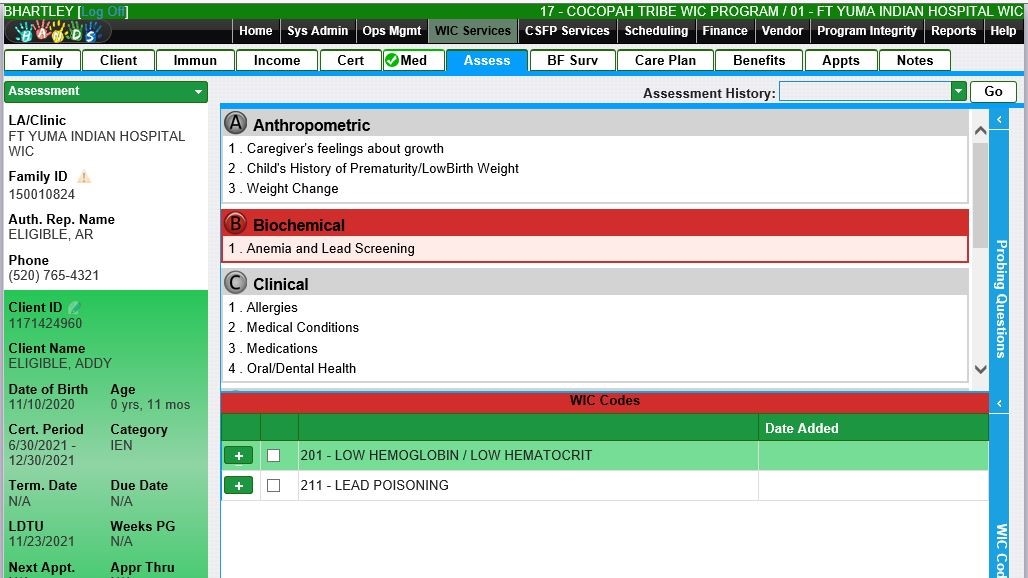Click the warning icon beside Family ID
The width and height of the screenshot is (1028, 578).
tap(84, 177)
